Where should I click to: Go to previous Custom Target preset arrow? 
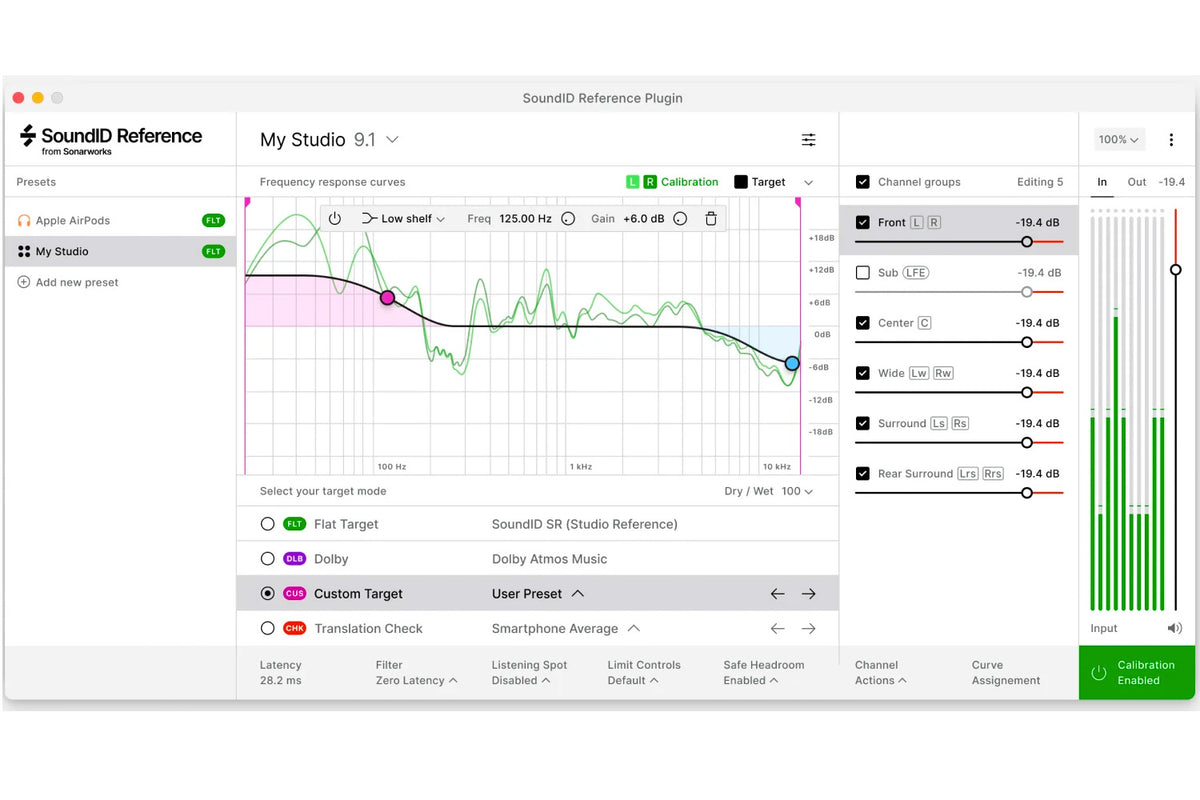point(777,594)
